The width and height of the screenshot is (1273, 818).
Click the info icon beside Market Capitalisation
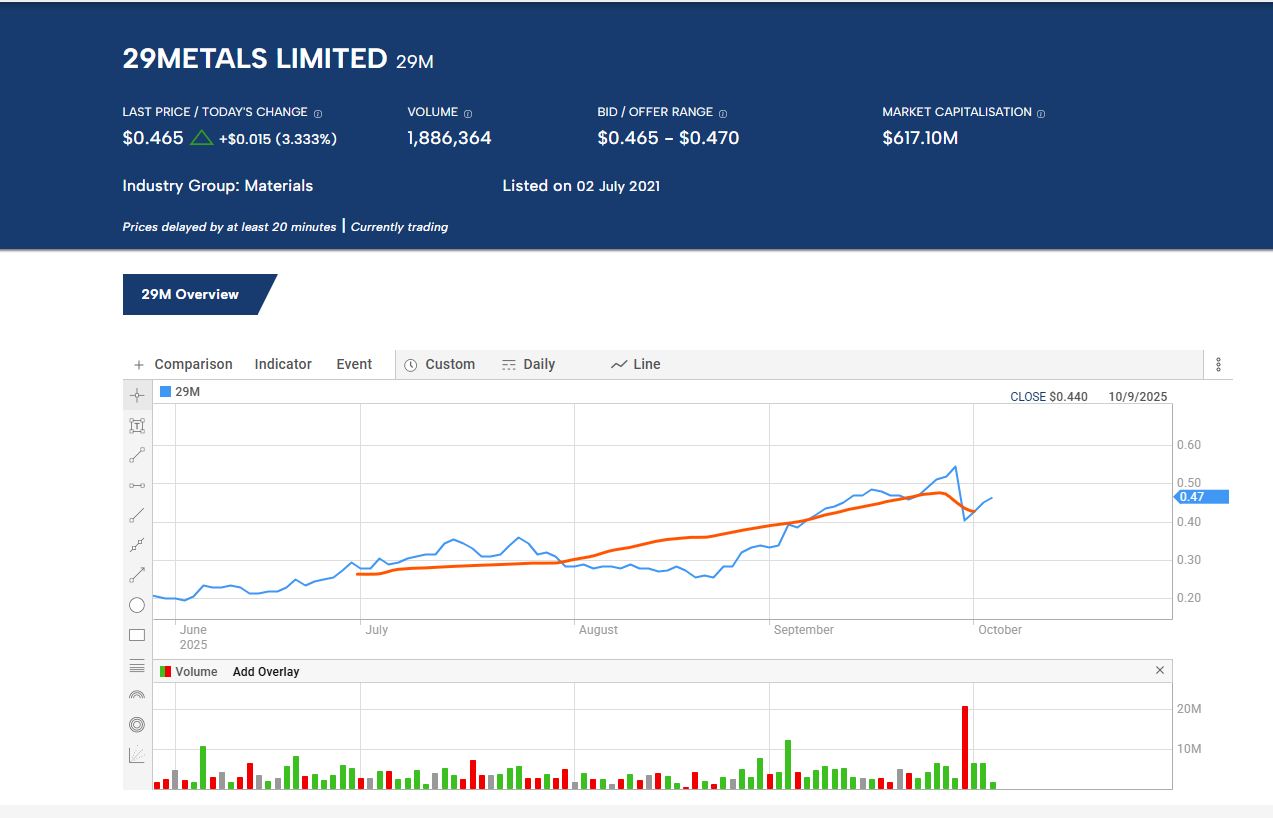click(x=1041, y=113)
